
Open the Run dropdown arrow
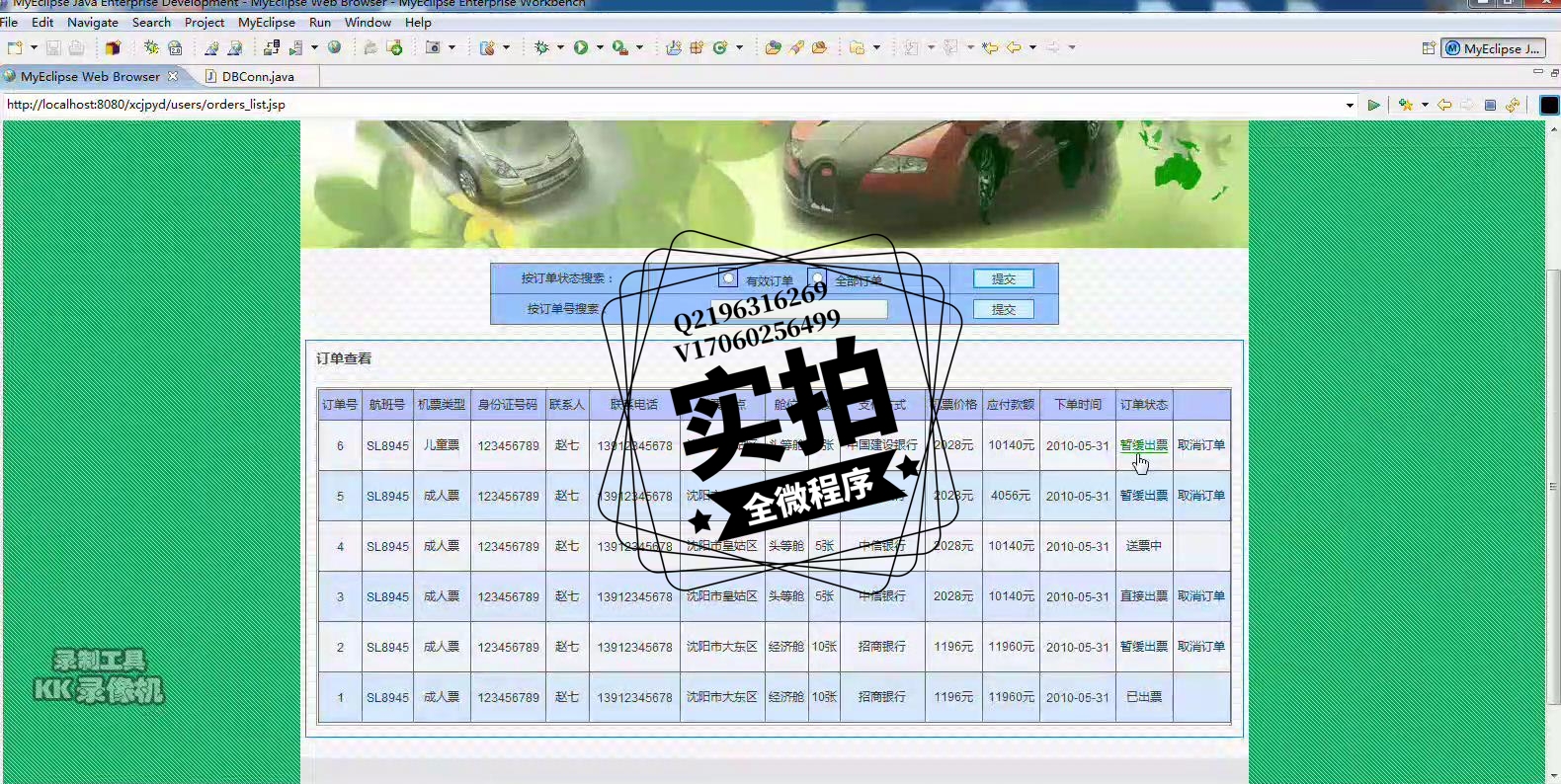(599, 47)
